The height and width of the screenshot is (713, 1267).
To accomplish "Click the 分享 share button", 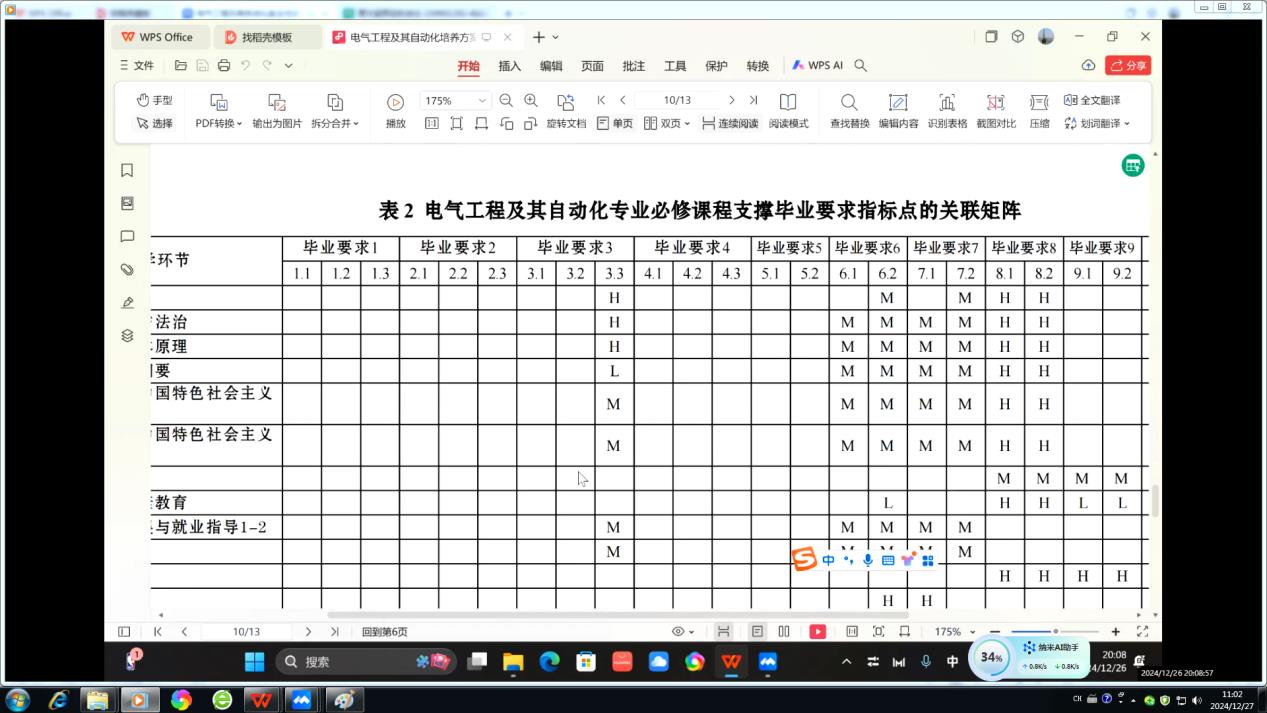I will (x=1127, y=66).
